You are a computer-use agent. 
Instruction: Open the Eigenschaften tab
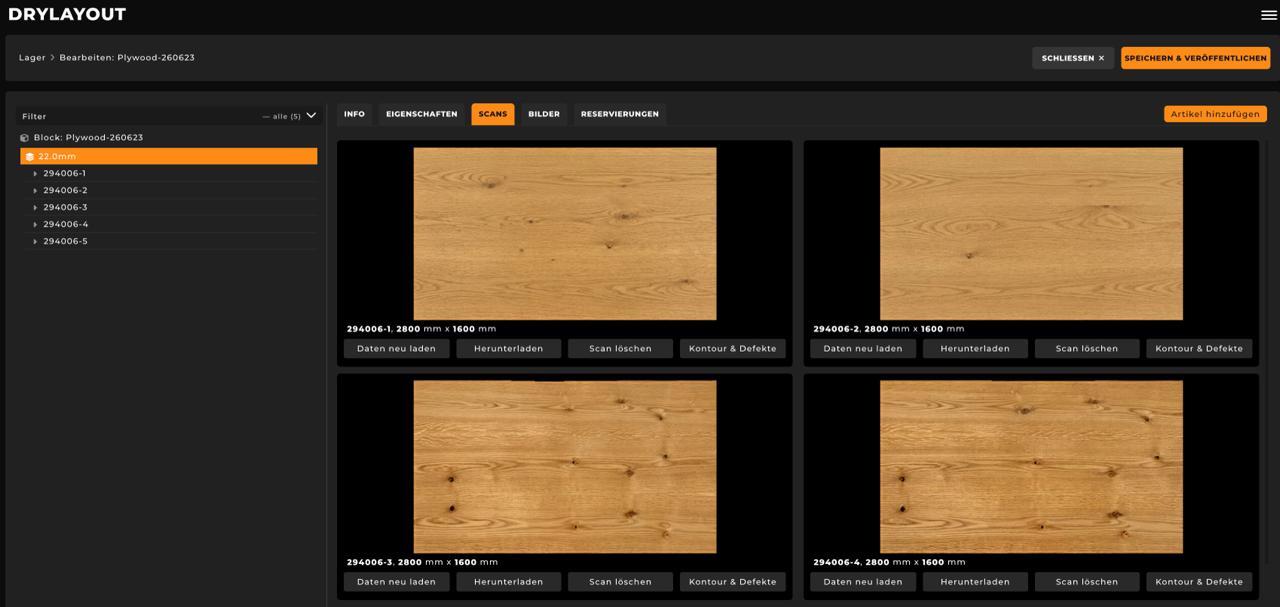[x=422, y=114]
